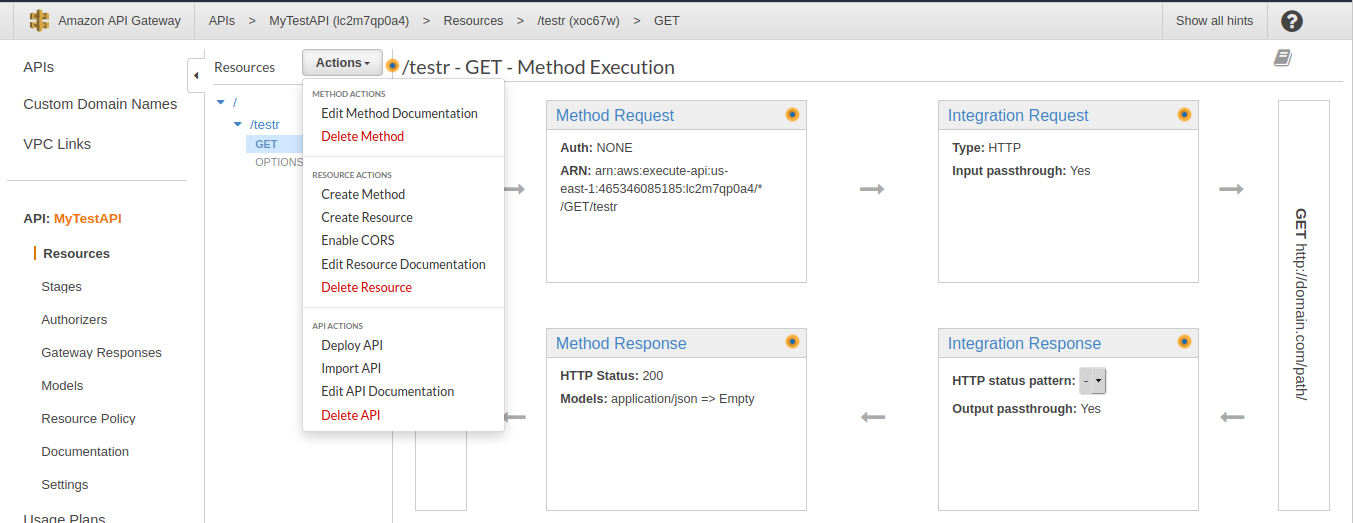Image resolution: width=1353 pixels, height=523 pixels.
Task: Go to Resource Policy in sidebar
Action: (x=88, y=418)
